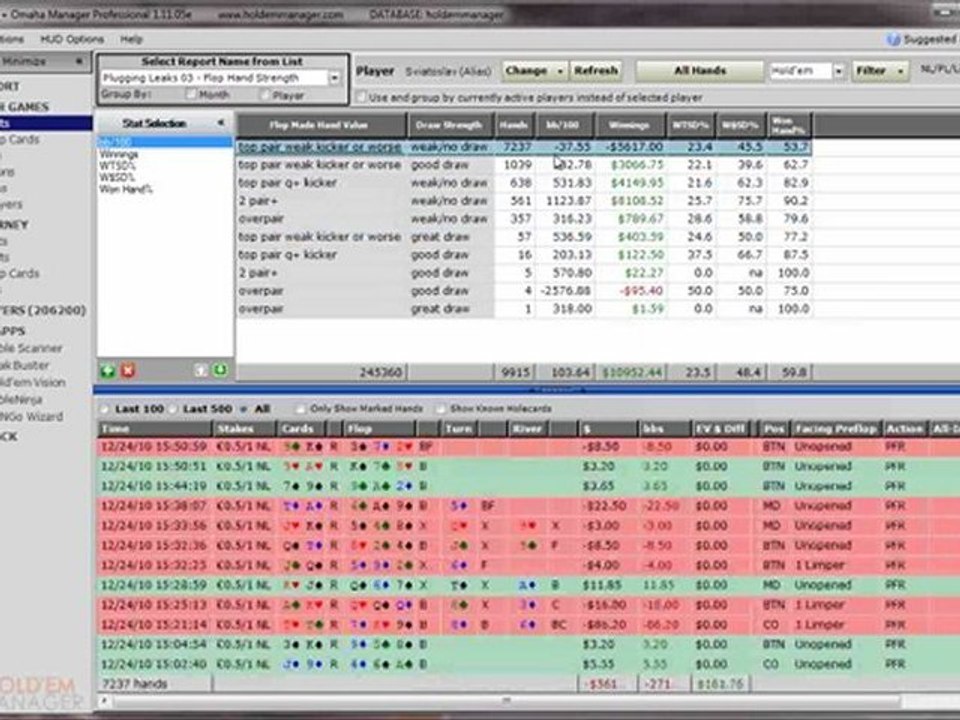Sort by WTSD% column header
Viewport: 960px width, 720px height.
pyautogui.click(x=690, y=126)
